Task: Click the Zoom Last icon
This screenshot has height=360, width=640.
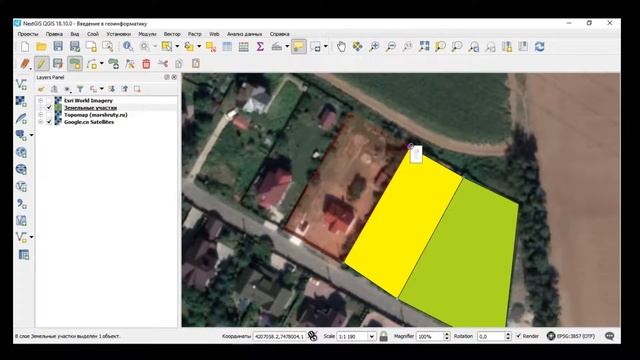Action: 473,47
